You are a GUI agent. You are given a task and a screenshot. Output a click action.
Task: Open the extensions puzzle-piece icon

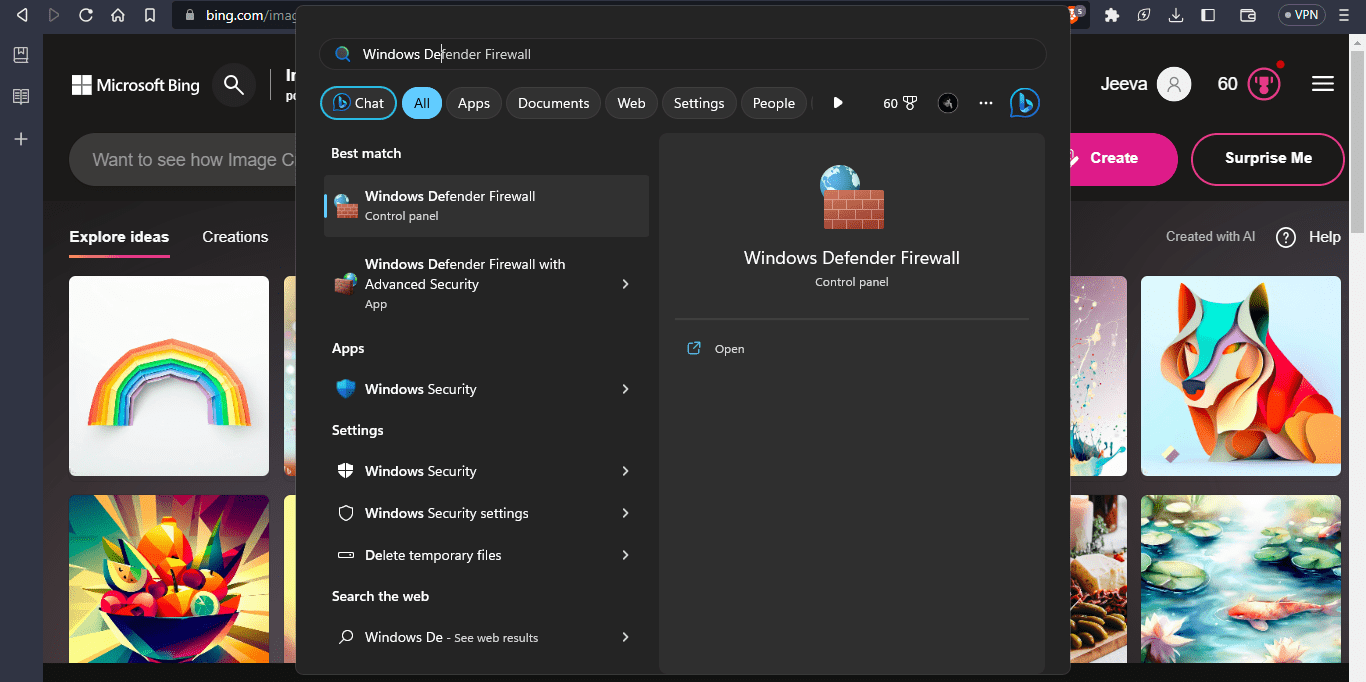[x=1111, y=15]
